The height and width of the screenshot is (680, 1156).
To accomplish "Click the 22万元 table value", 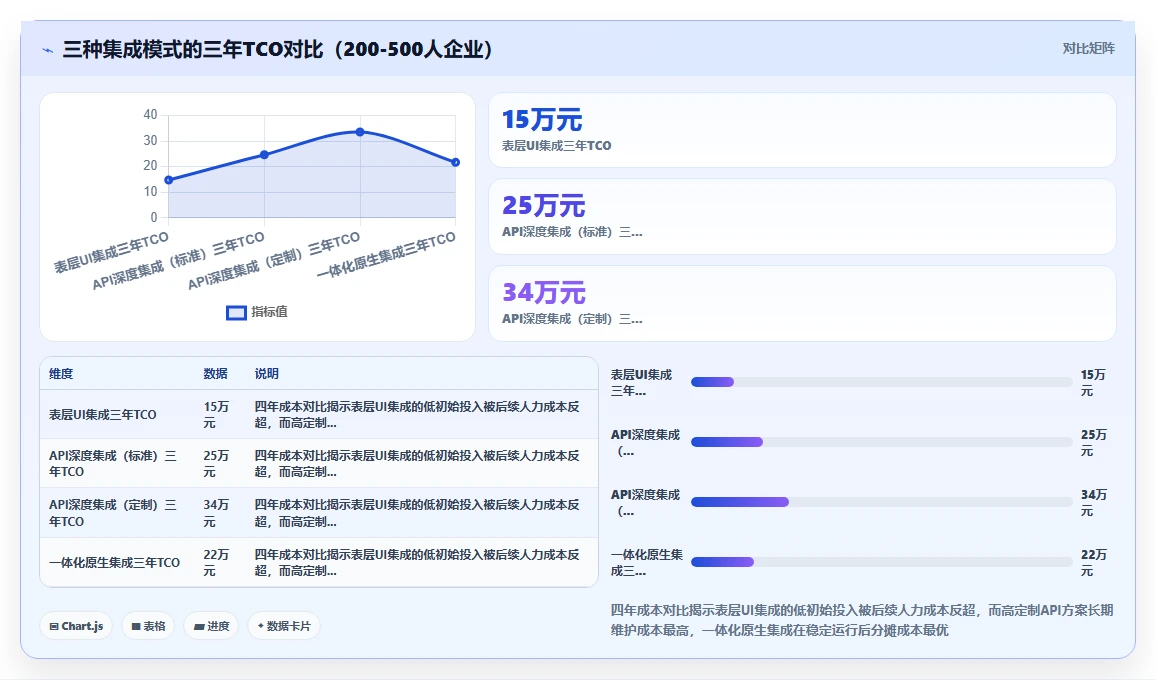I will (216, 563).
